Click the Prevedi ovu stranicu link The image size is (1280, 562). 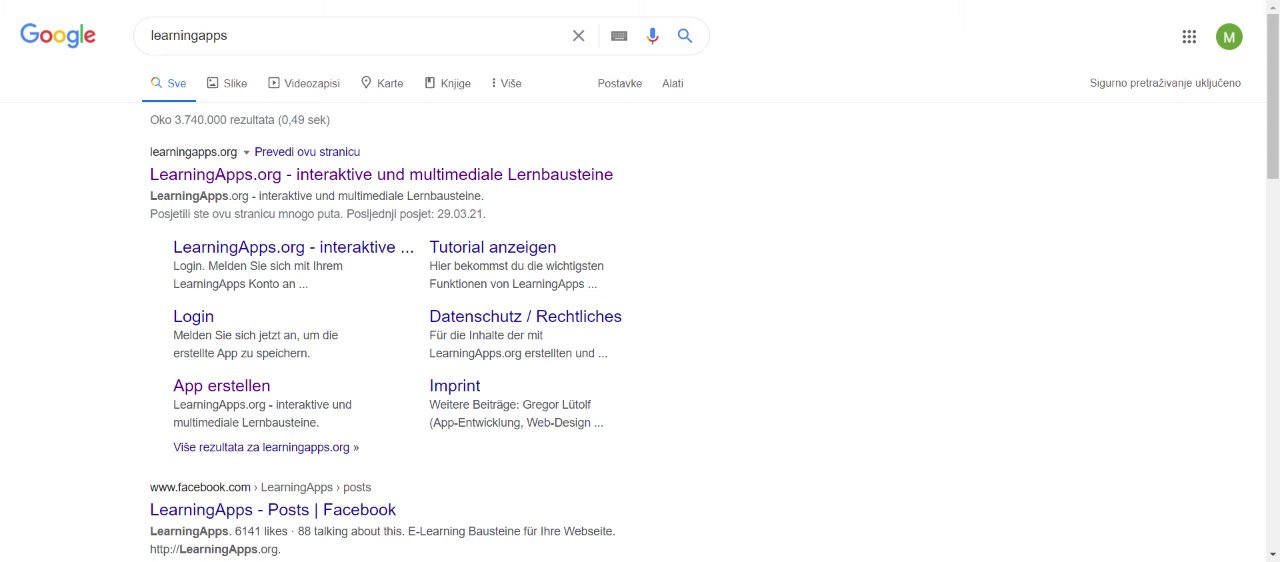pos(307,152)
